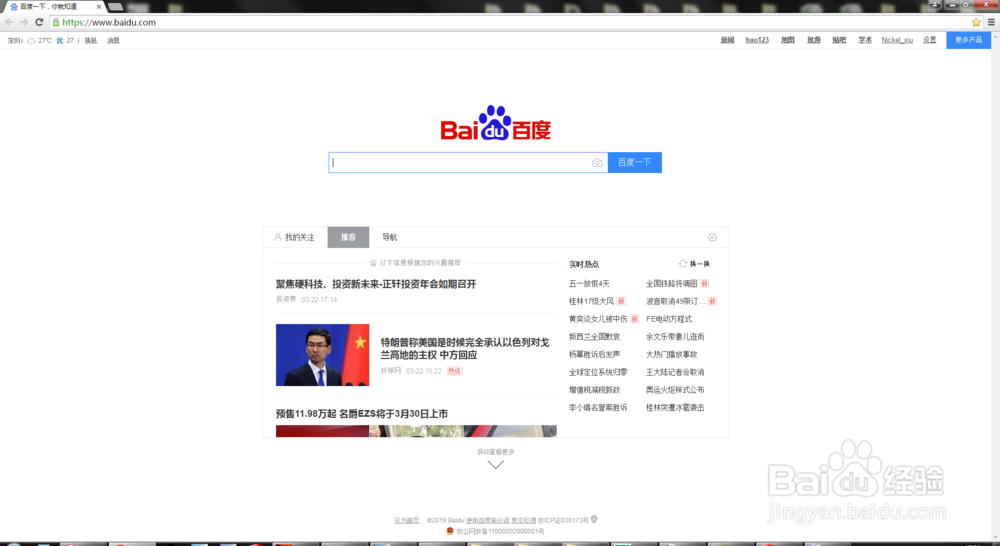Image resolution: width=1000 pixels, height=546 pixels.
Task: Open the 京公网安备 registration link
Action: tap(500, 531)
